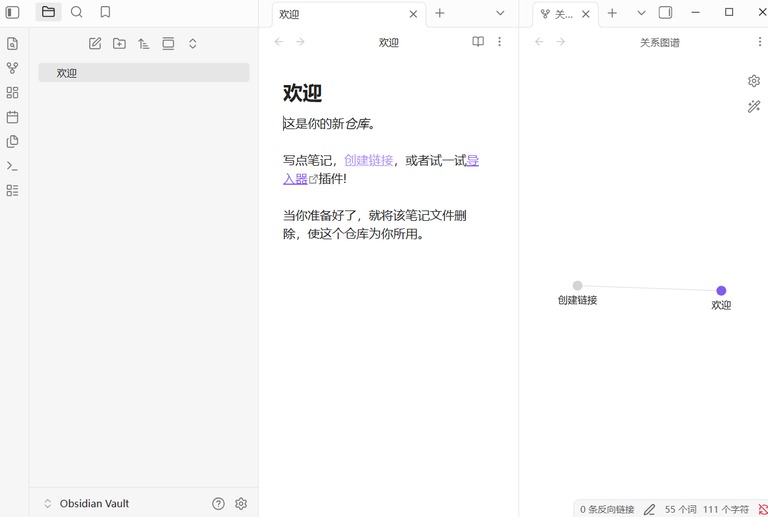Open the search panel icon
Image resolution: width=768 pixels, height=517 pixels.
[x=76, y=12]
